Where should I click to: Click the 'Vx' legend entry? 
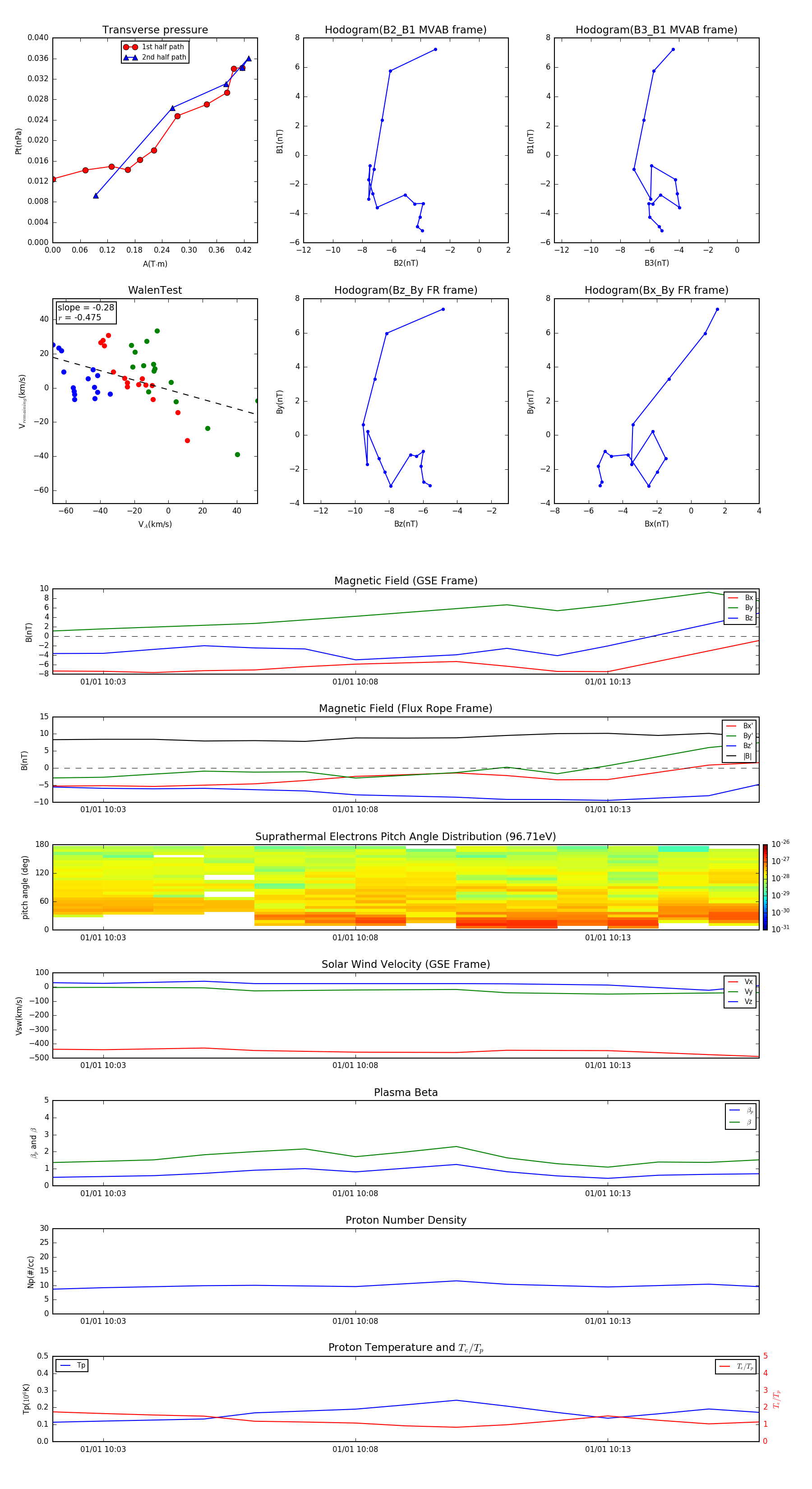click(x=740, y=981)
